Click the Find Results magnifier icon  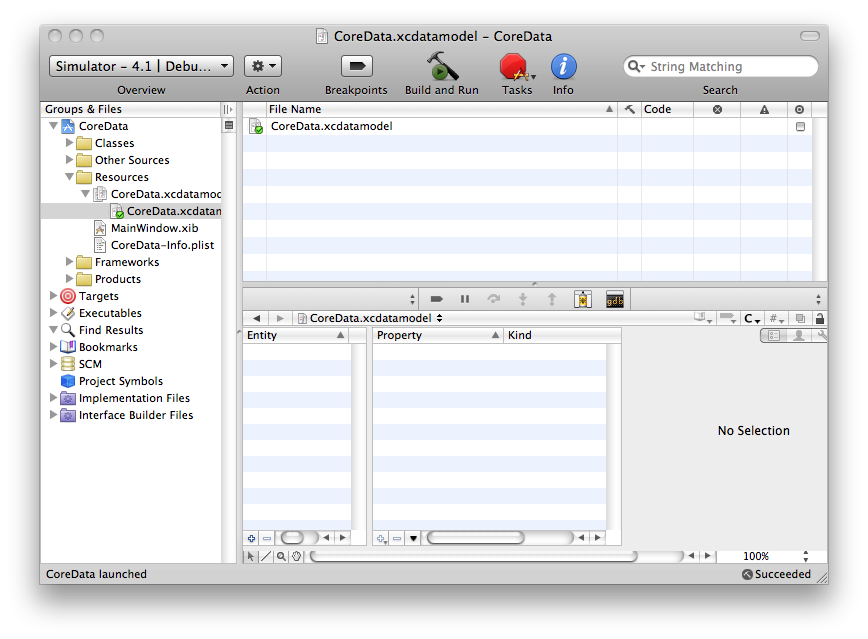pyautogui.click(x=68, y=330)
